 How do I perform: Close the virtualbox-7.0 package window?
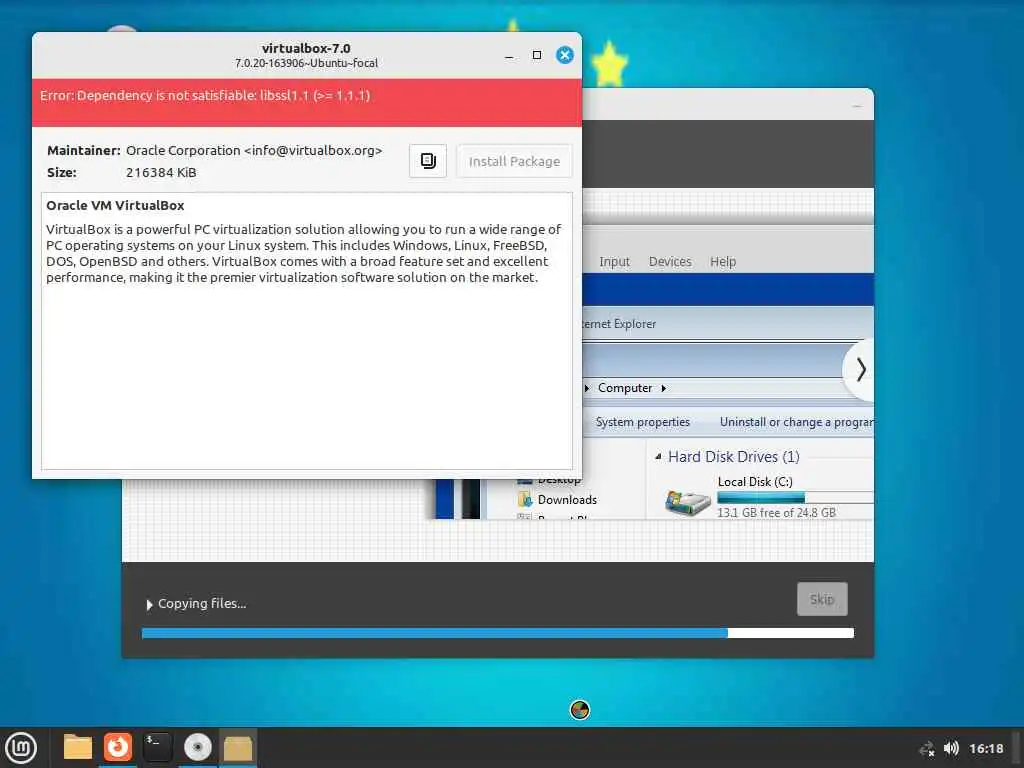565,55
